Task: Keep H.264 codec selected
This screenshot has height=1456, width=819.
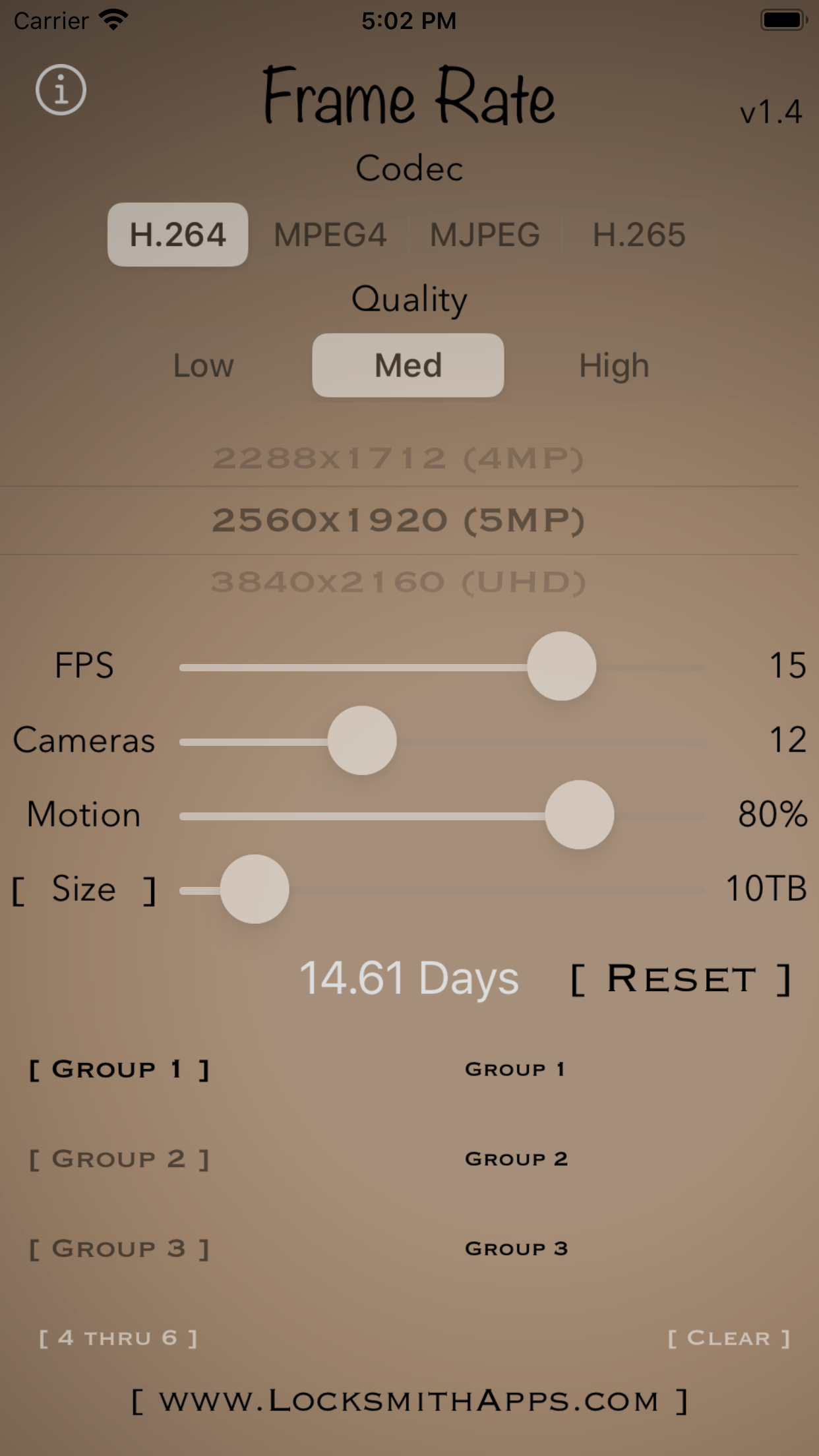Action: coord(177,235)
